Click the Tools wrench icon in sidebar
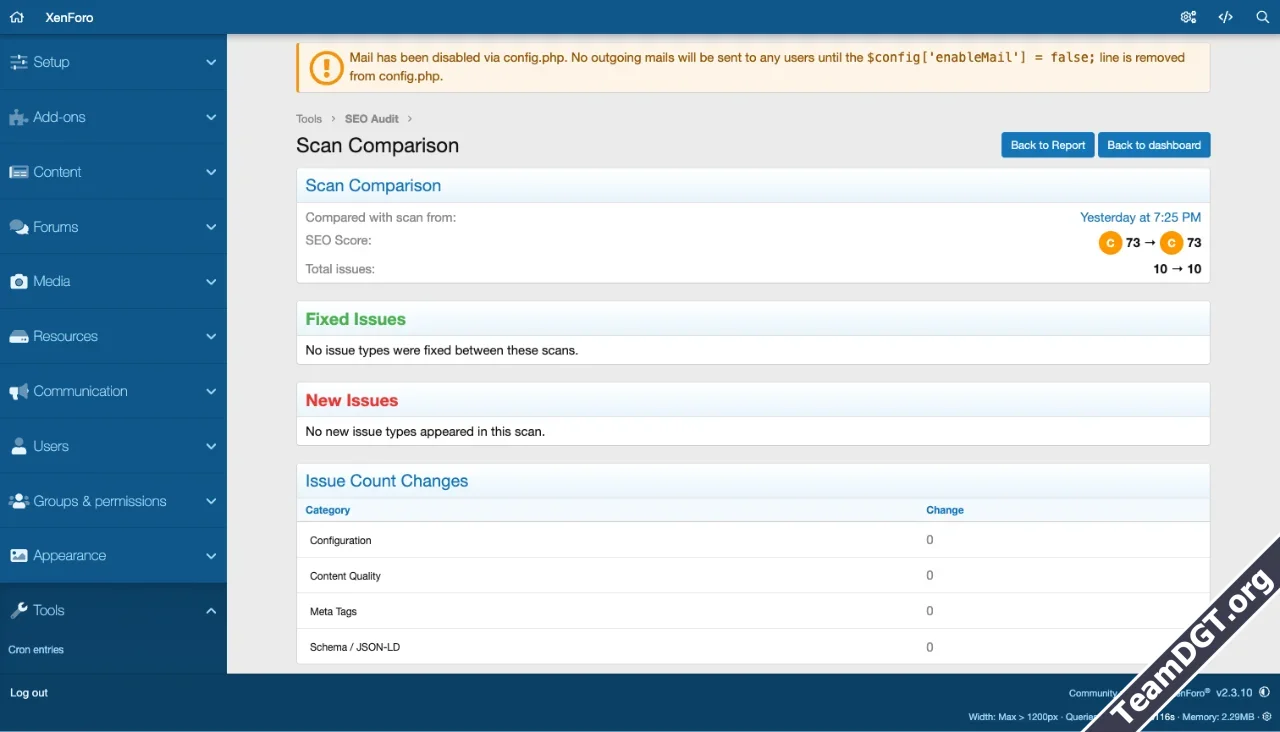The height and width of the screenshot is (732, 1280). pos(18,611)
